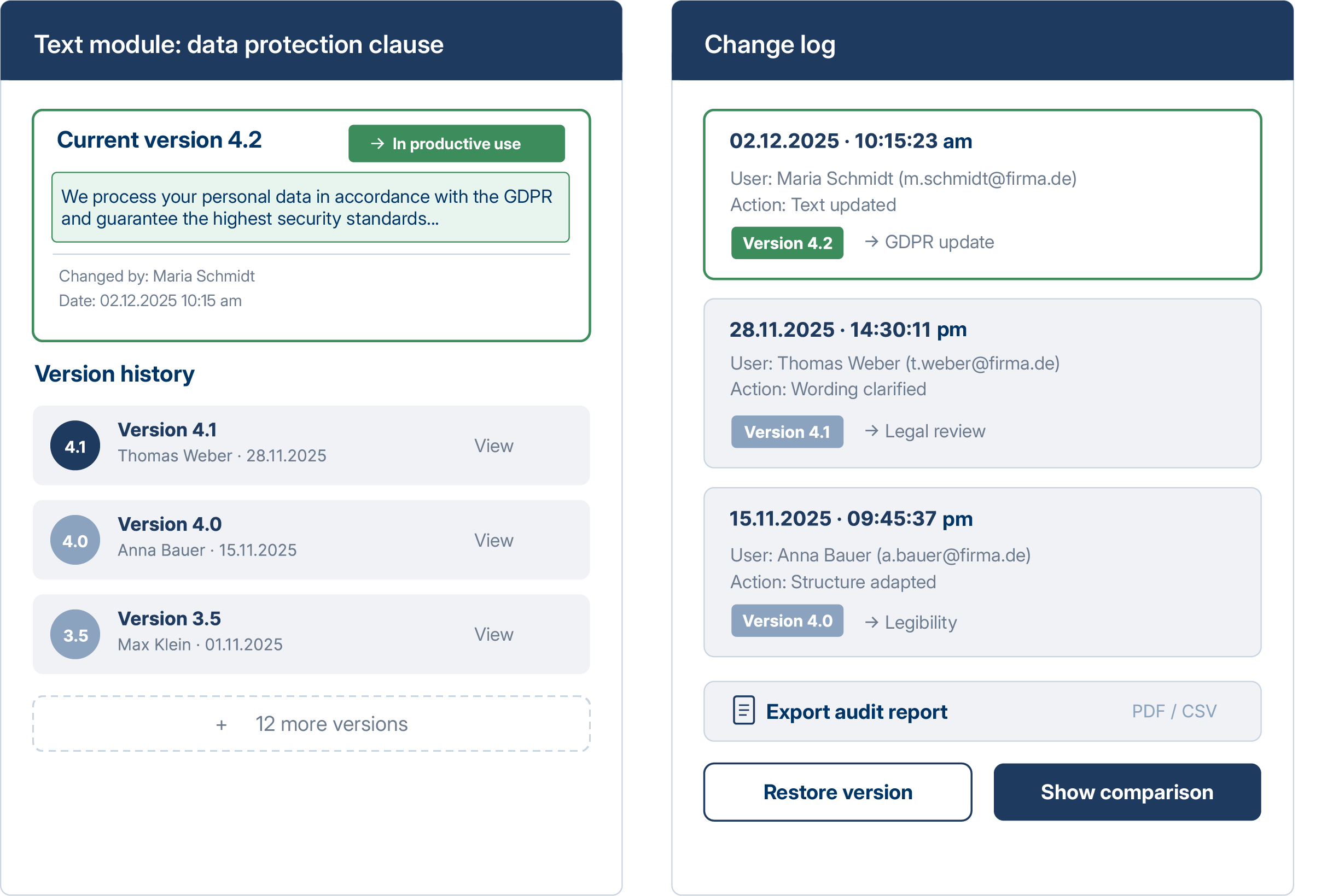Viewport: 1339px width, 896px height.
Task: Click the arrow icon before Legibility
Action: 871,622
